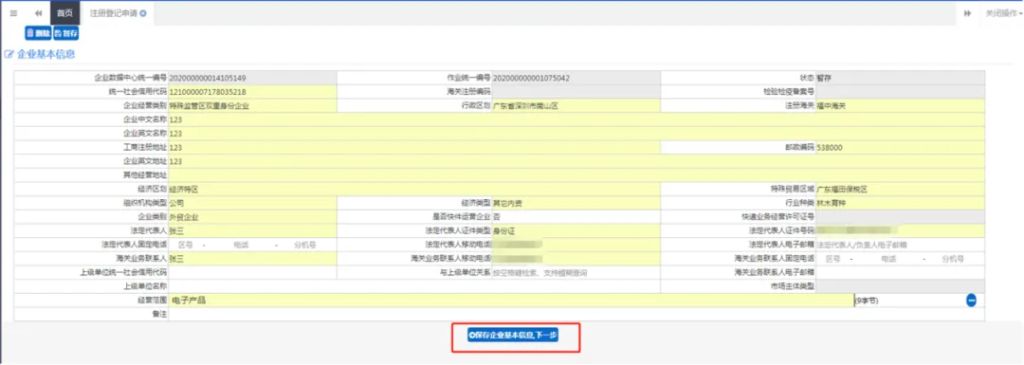Screen dimensions: 1024x365
Task: Close the 注册登记申请 tab with its round icon
Action: click(143, 13)
